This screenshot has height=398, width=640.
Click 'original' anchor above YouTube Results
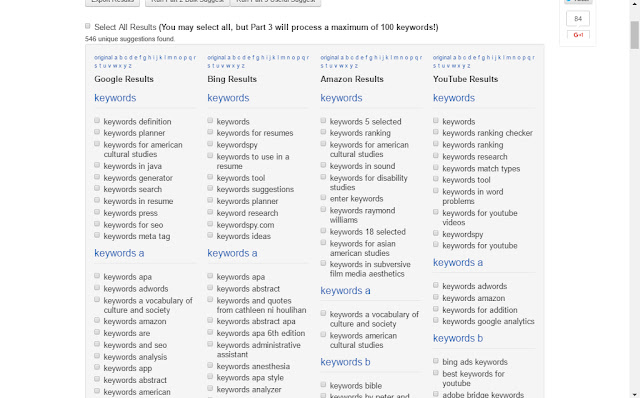point(442,58)
